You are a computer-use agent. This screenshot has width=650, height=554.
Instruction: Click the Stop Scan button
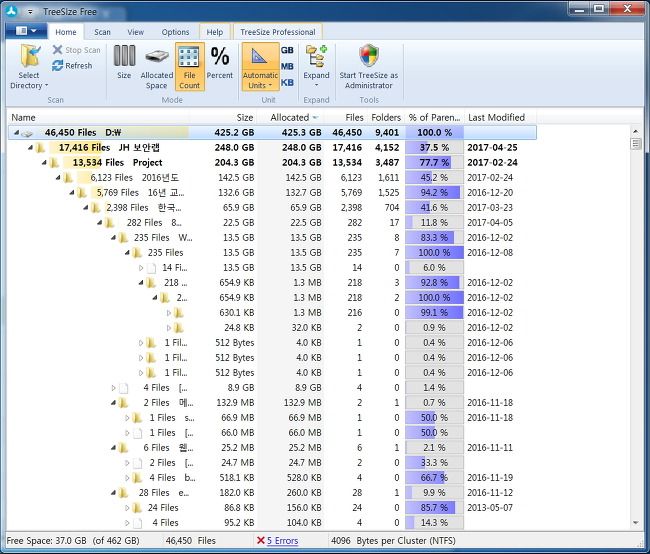(77, 50)
